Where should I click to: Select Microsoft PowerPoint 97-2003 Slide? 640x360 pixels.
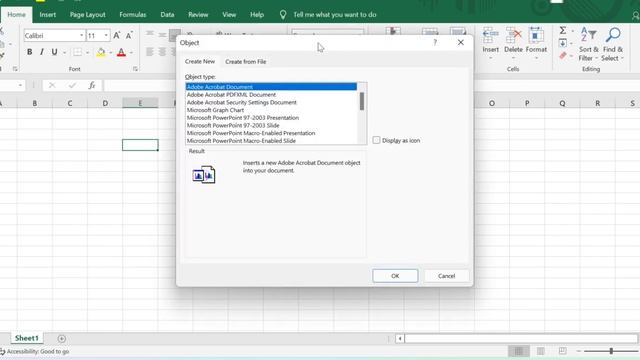(271, 125)
